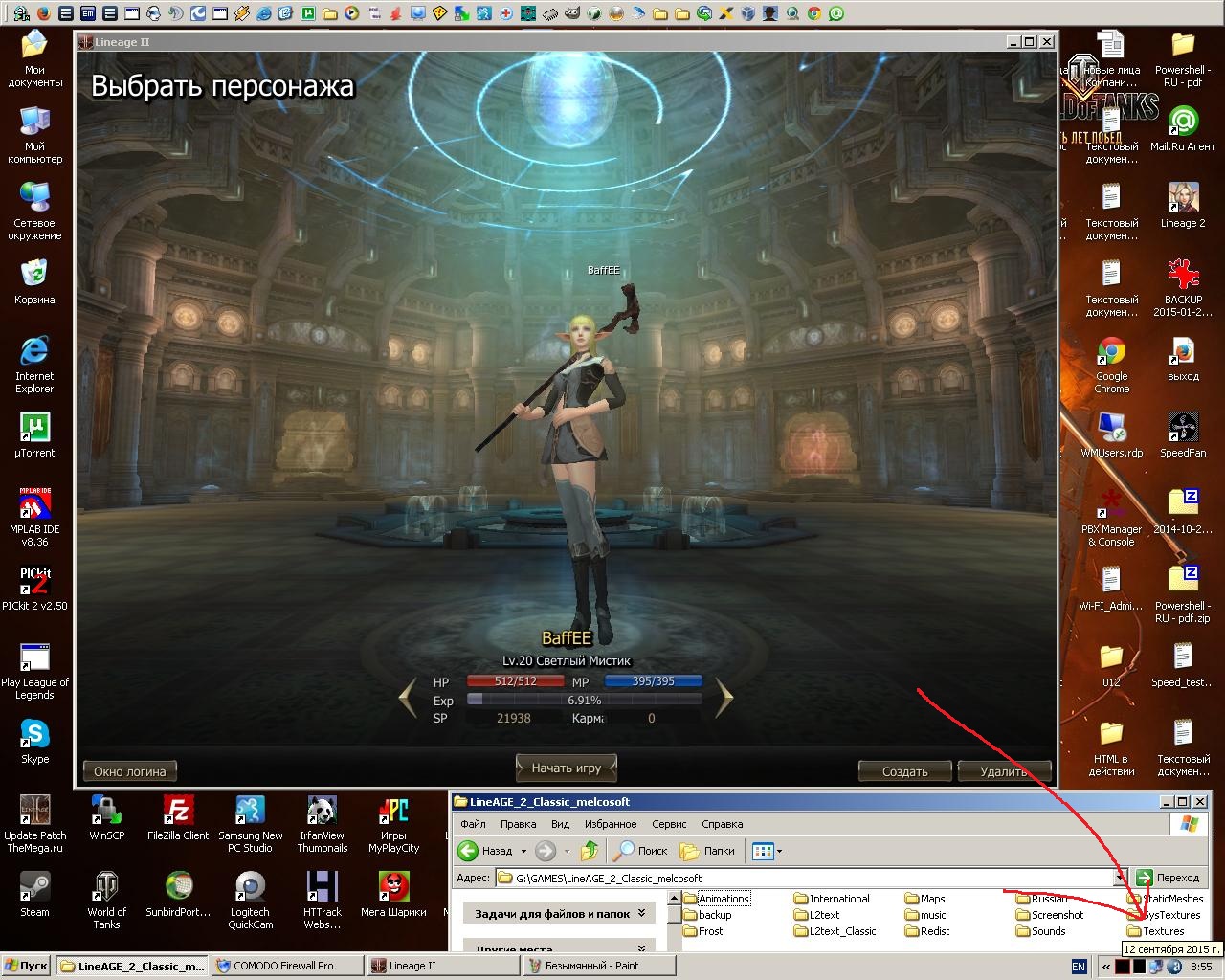The height and width of the screenshot is (980, 1225).
Task: Open Правка menu in Explorer window
Action: (518, 824)
